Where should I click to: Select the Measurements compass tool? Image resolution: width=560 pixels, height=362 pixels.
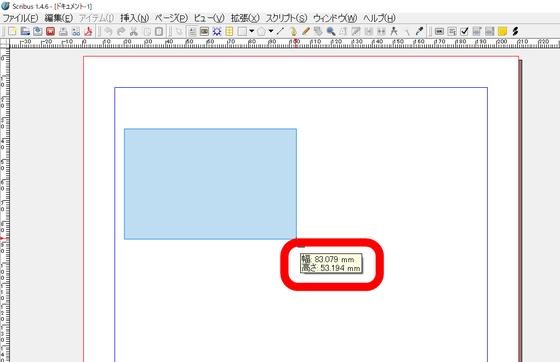tap(394, 31)
